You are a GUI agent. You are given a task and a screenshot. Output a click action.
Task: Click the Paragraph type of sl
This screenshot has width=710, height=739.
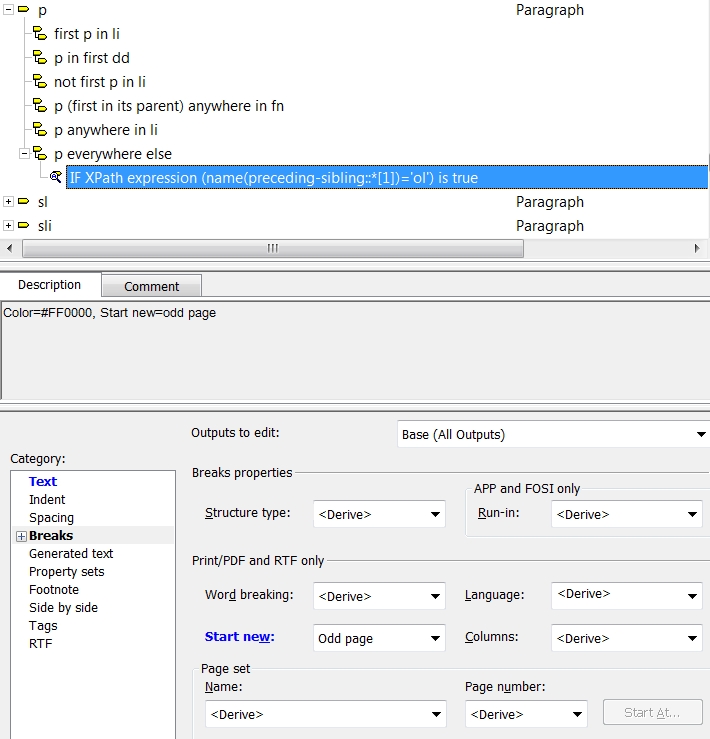tap(550, 202)
